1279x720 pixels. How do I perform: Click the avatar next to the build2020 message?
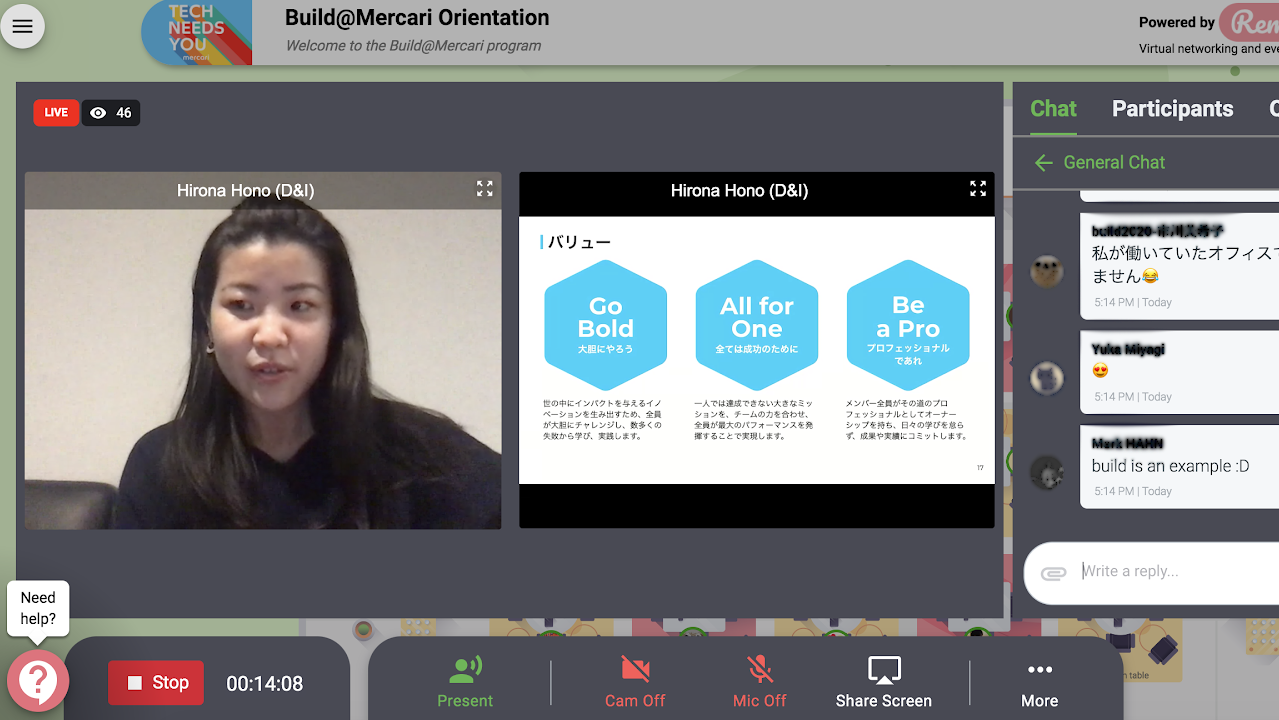[x=1047, y=270]
